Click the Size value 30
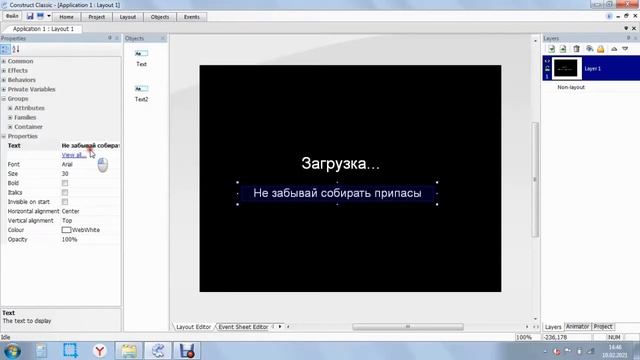Image resolution: width=640 pixels, height=360 pixels. click(x=65, y=174)
